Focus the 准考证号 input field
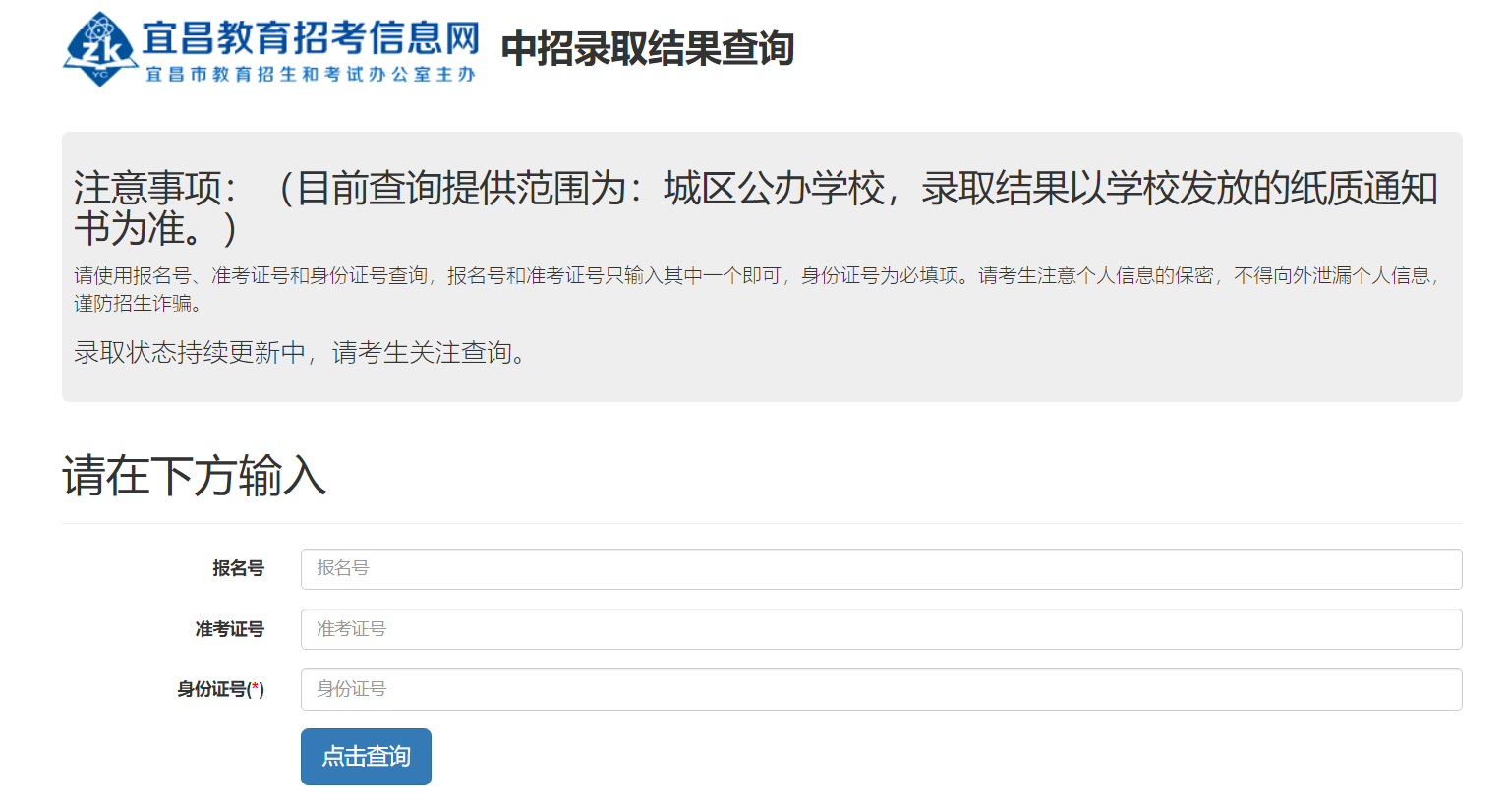The image size is (1507, 812). tap(881, 629)
